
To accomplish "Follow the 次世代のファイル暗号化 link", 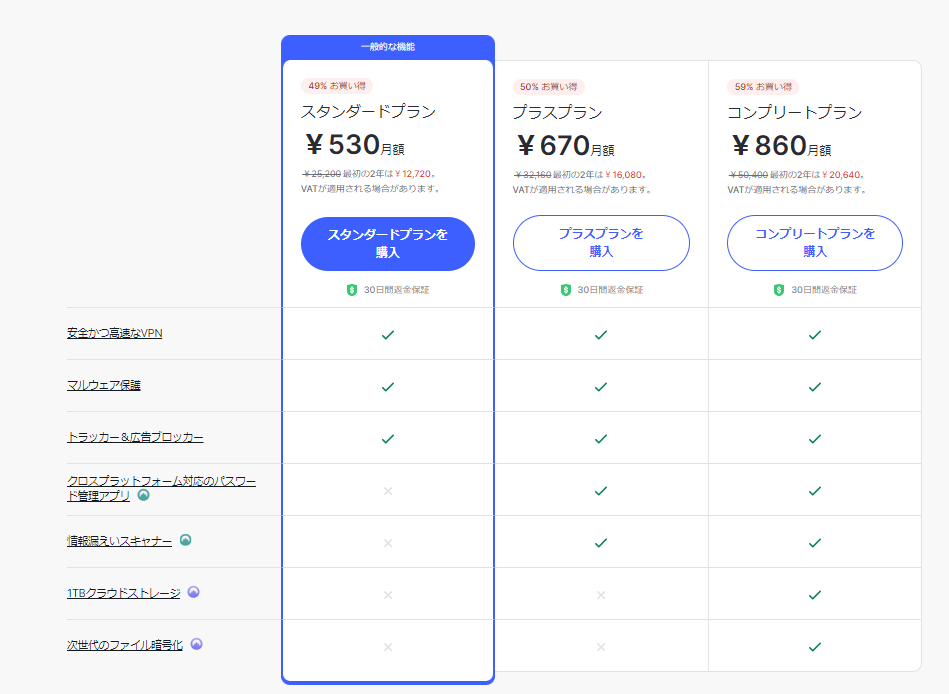I will pyautogui.click(x=125, y=645).
